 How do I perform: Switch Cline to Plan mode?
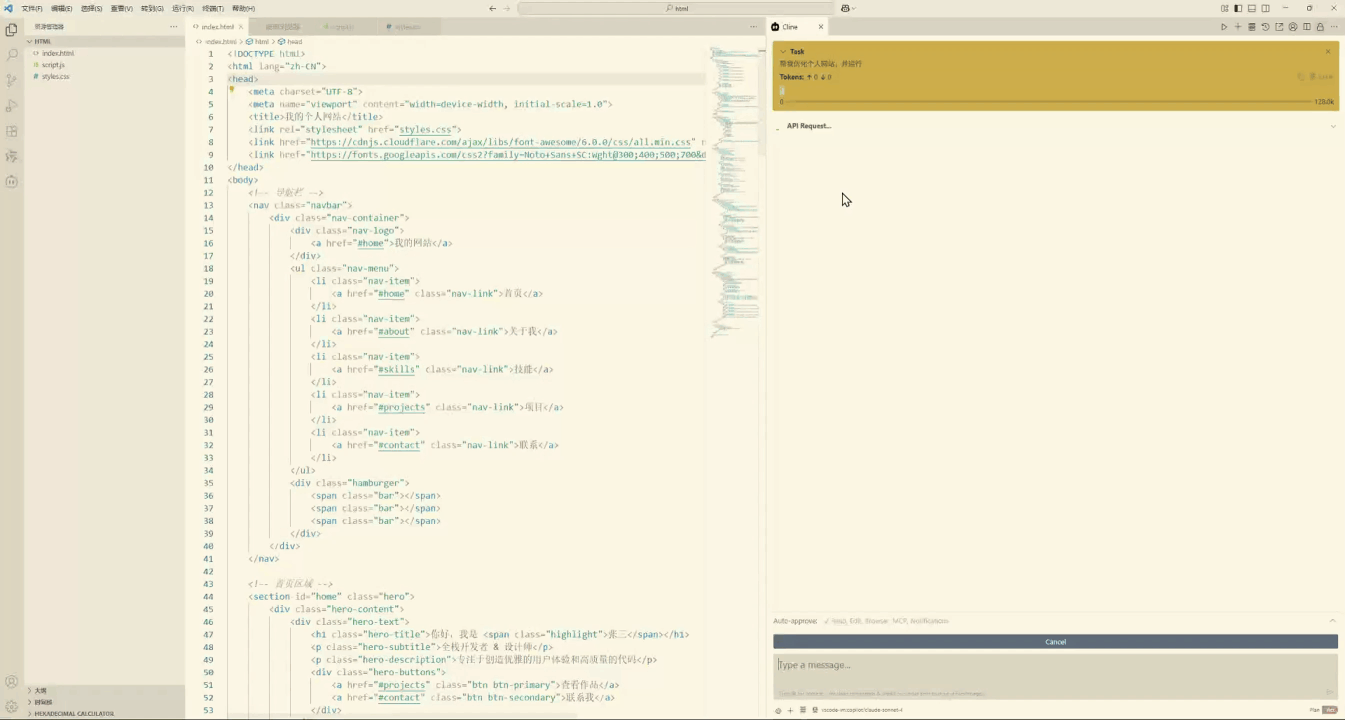[1315, 710]
